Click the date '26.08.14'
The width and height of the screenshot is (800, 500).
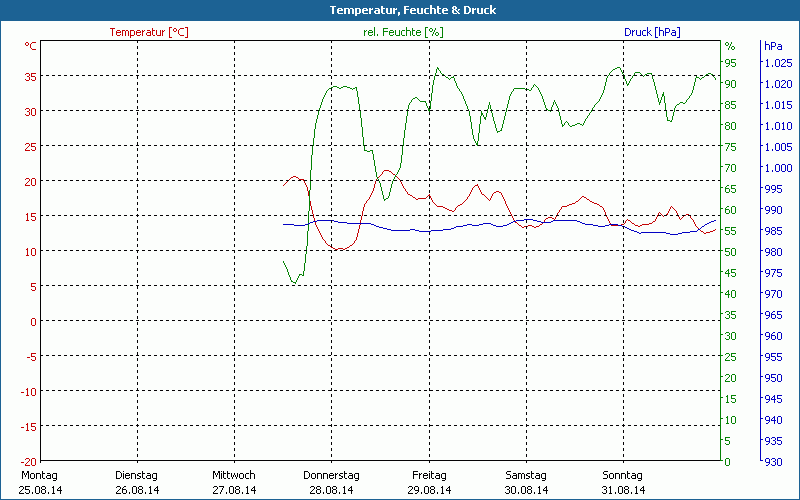click(137, 490)
